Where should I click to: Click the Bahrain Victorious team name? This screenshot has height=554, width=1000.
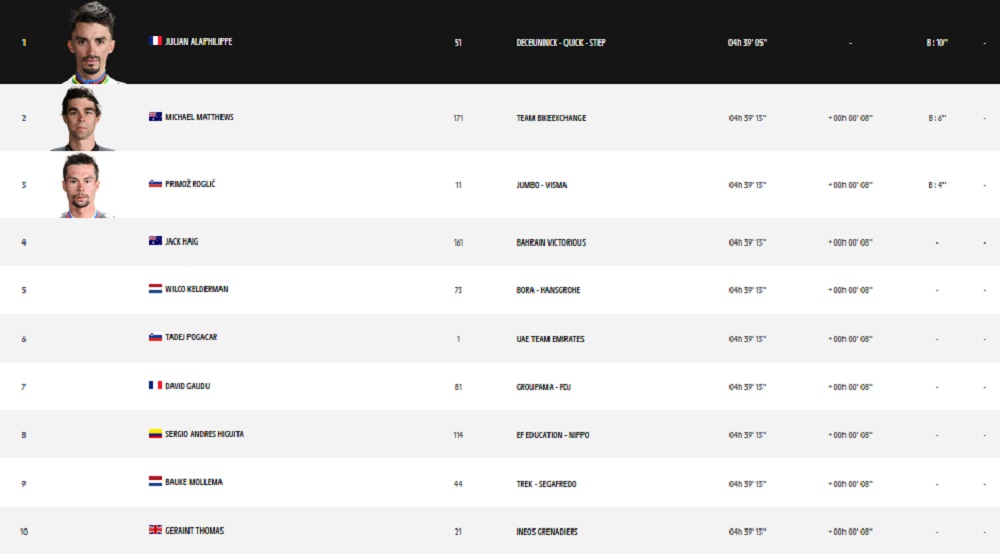pyautogui.click(x=551, y=242)
